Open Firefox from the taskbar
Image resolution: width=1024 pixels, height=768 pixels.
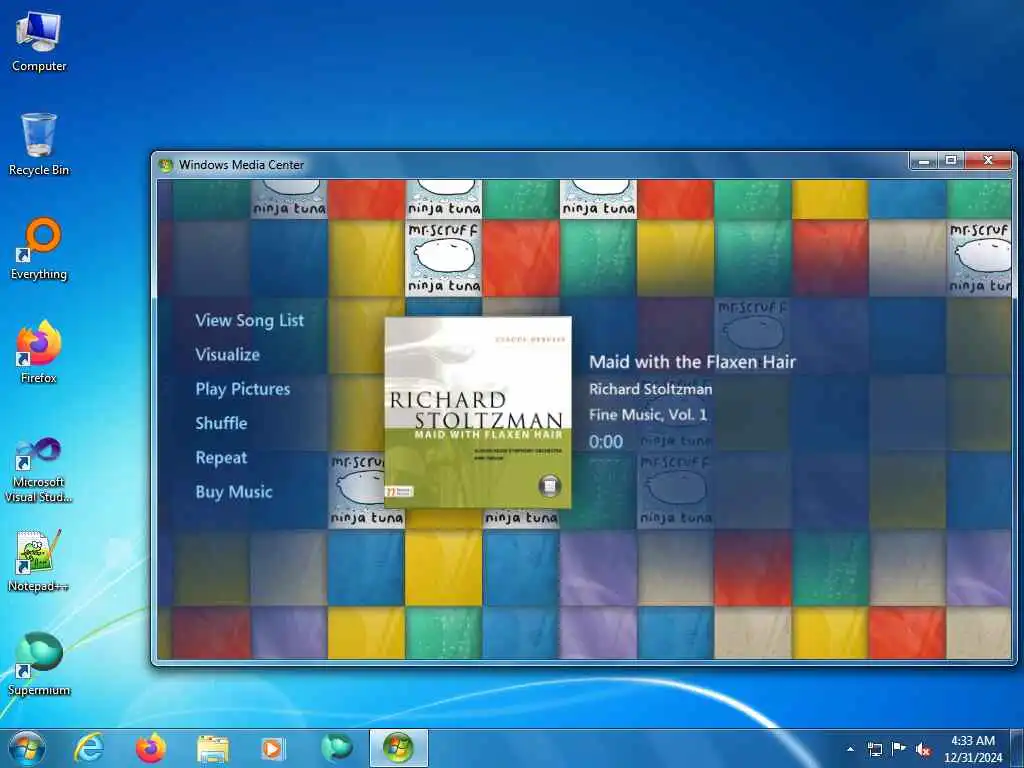point(151,748)
